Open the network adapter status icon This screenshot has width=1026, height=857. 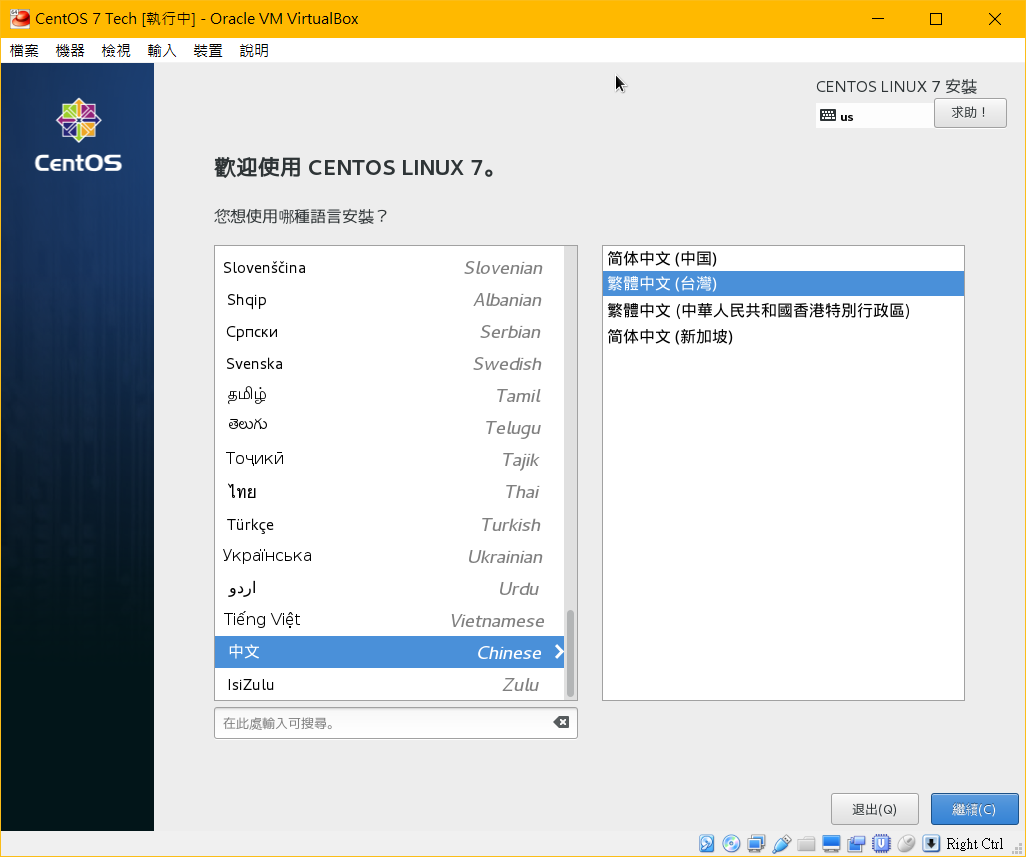click(x=757, y=843)
